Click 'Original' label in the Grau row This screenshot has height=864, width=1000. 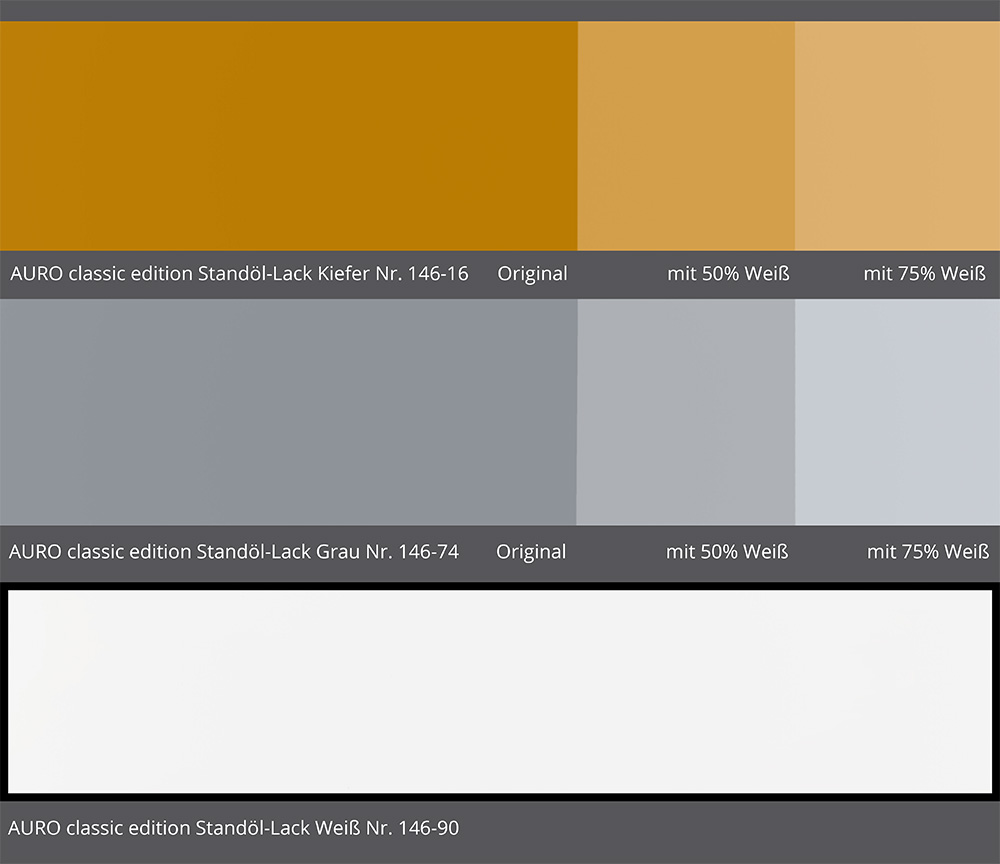(531, 552)
